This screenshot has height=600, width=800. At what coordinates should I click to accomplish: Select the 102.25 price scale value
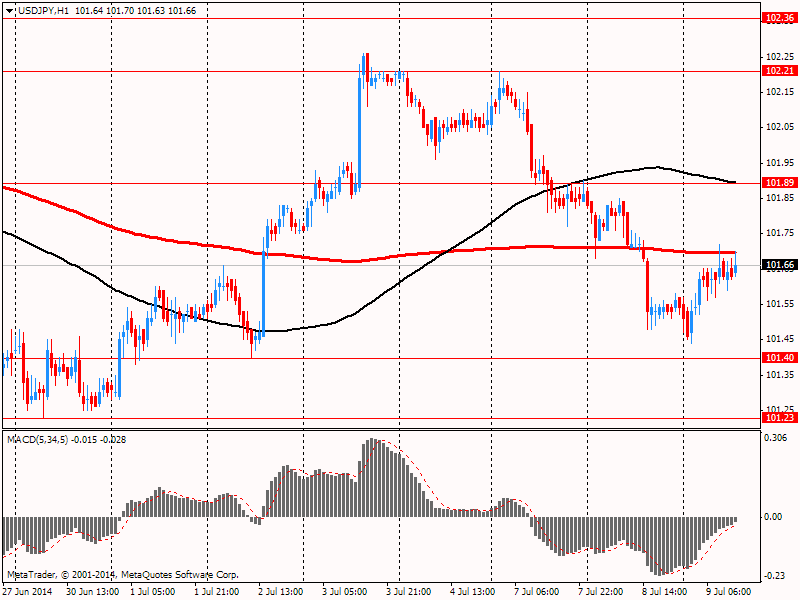pos(780,57)
